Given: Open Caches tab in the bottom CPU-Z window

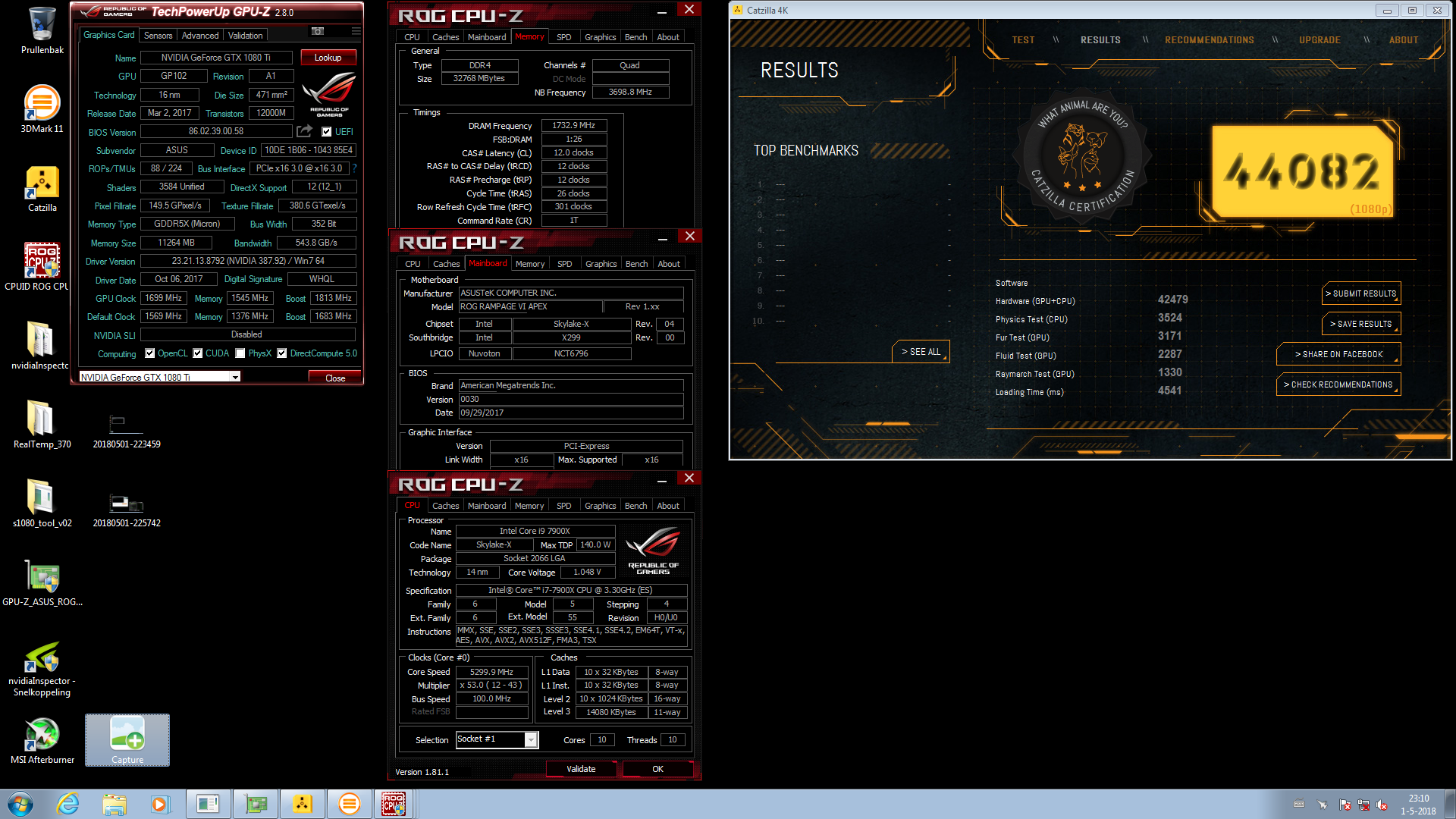Looking at the screenshot, I should pyautogui.click(x=446, y=506).
